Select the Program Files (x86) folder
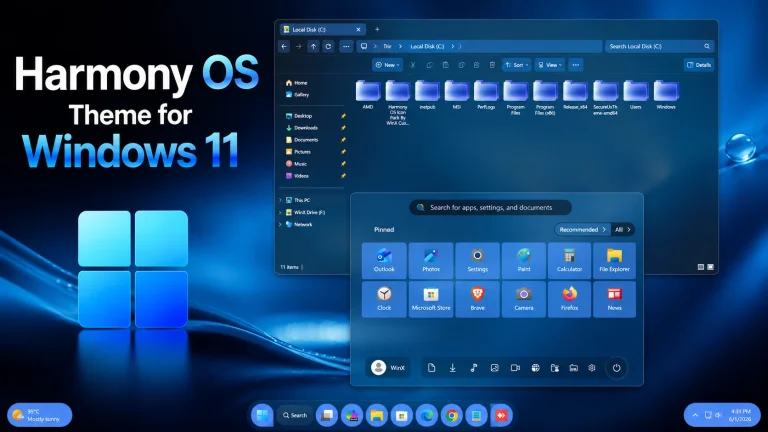 point(545,97)
